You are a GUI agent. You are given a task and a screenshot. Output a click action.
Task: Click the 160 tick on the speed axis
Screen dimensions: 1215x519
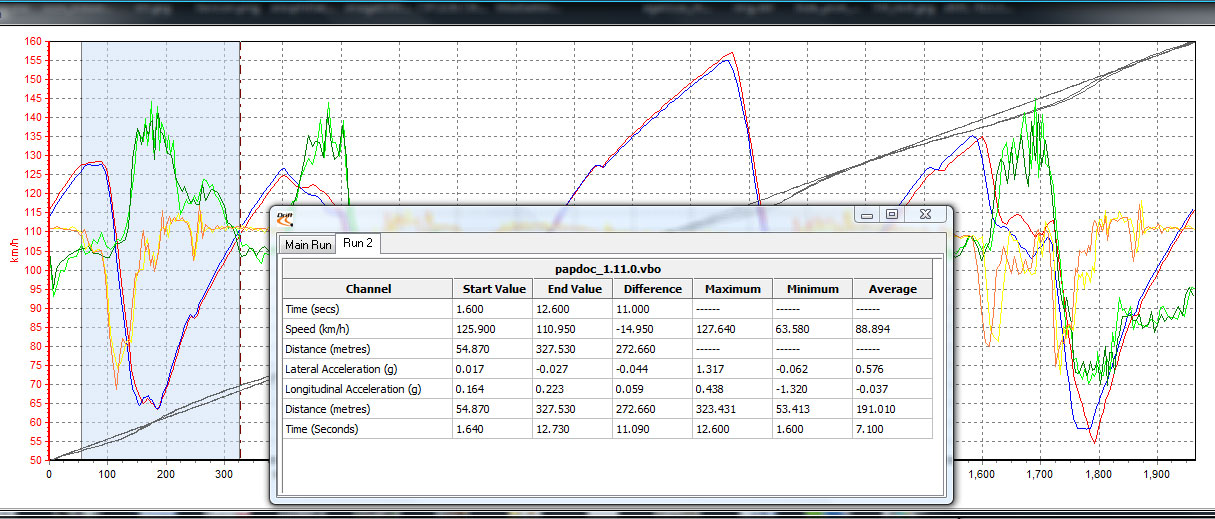[x=33, y=42]
